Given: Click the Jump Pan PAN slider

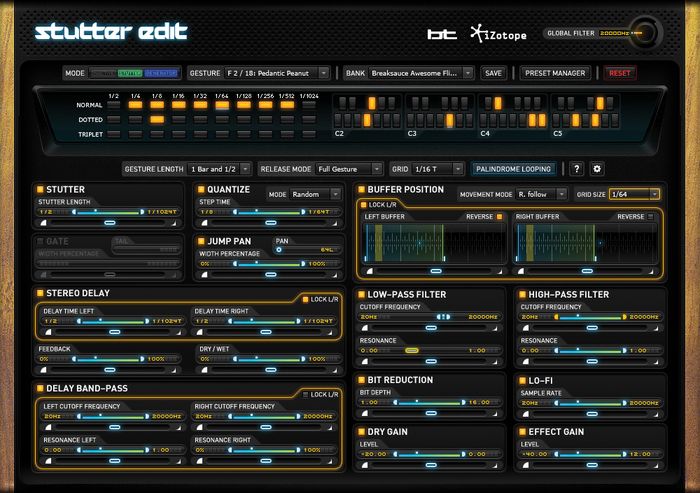Looking at the screenshot, I should (307, 250).
